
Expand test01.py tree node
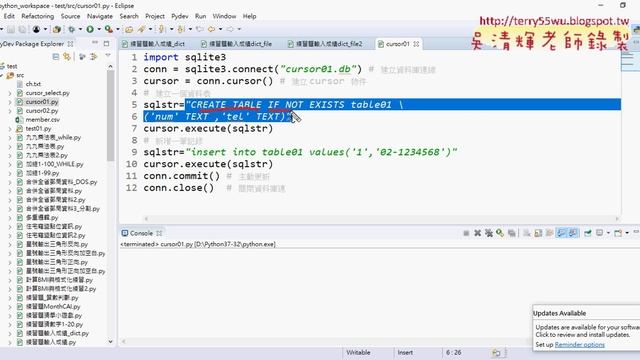[x=10, y=129]
